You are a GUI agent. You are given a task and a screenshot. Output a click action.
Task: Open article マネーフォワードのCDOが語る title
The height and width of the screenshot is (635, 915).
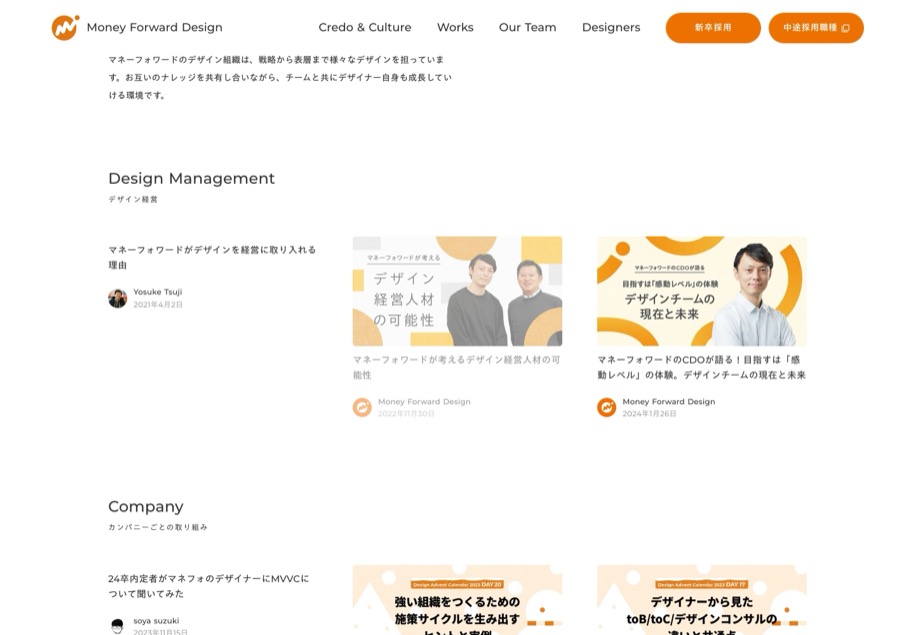(x=701, y=368)
